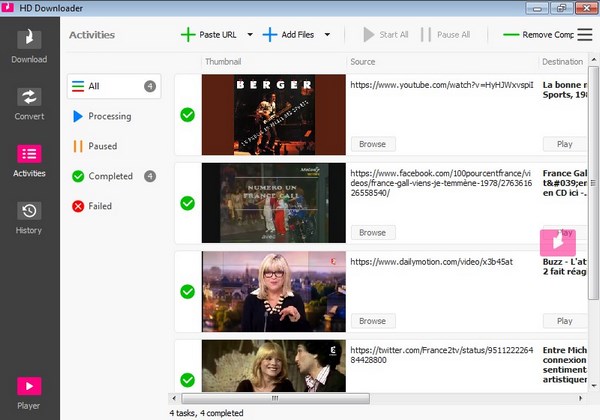Screen dimensions: 600x420
Task: Click the Paste URL button label
Action: click(218, 35)
